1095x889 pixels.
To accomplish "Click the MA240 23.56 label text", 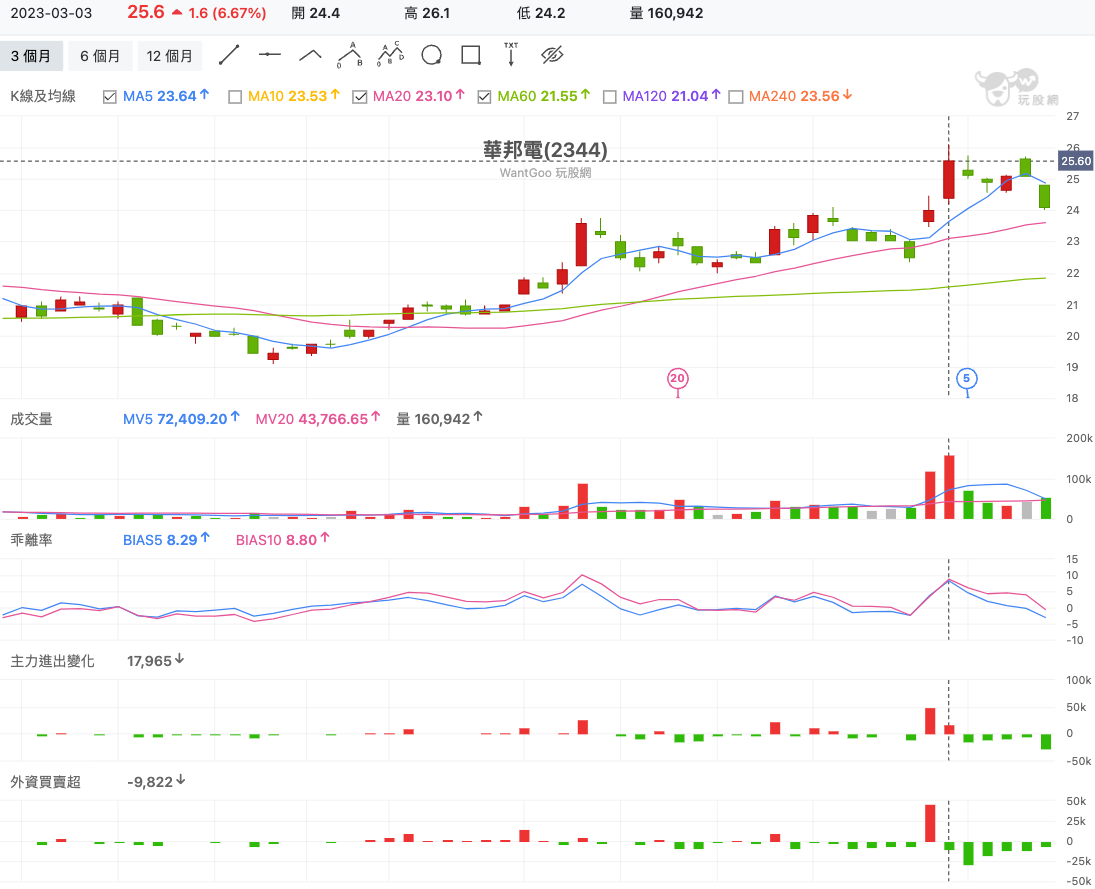I will (x=794, y=96).
